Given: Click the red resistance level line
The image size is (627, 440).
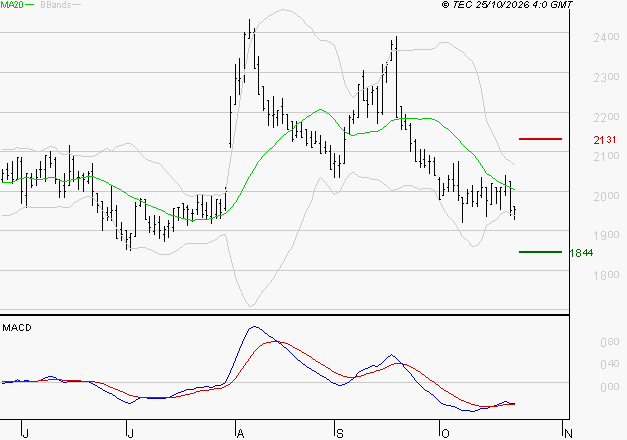Looking at the screenshot, I should (x=540, y=139).
